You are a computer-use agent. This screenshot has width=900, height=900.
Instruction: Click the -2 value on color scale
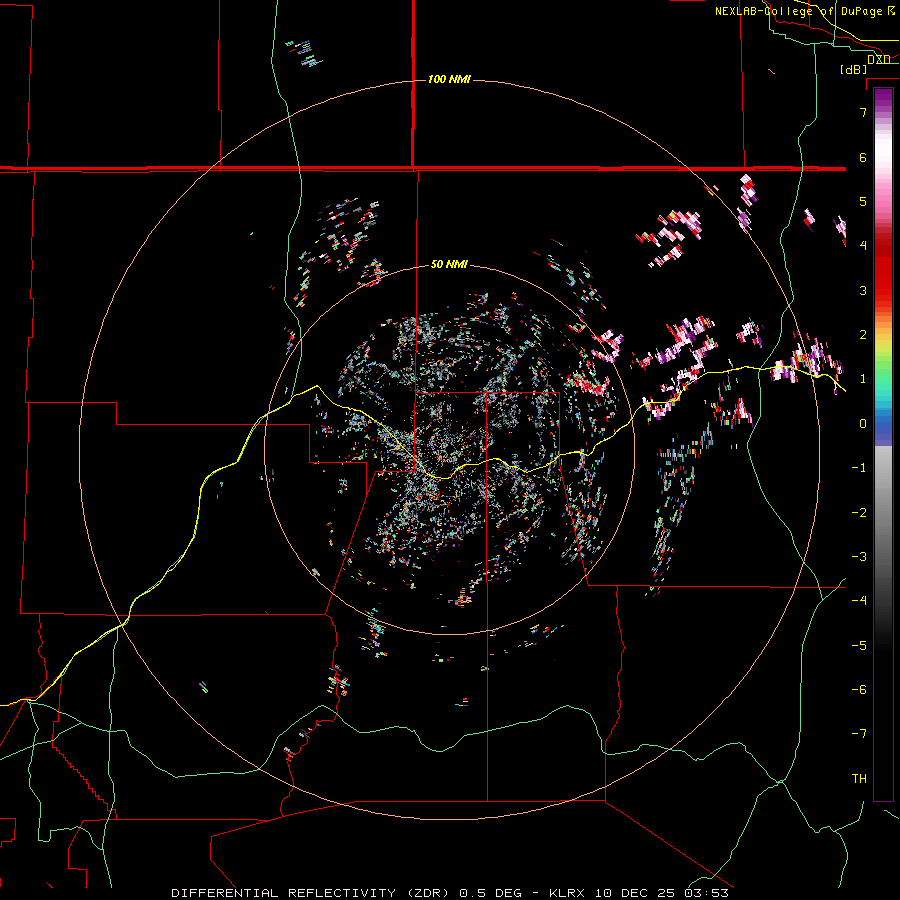[859, 513]
